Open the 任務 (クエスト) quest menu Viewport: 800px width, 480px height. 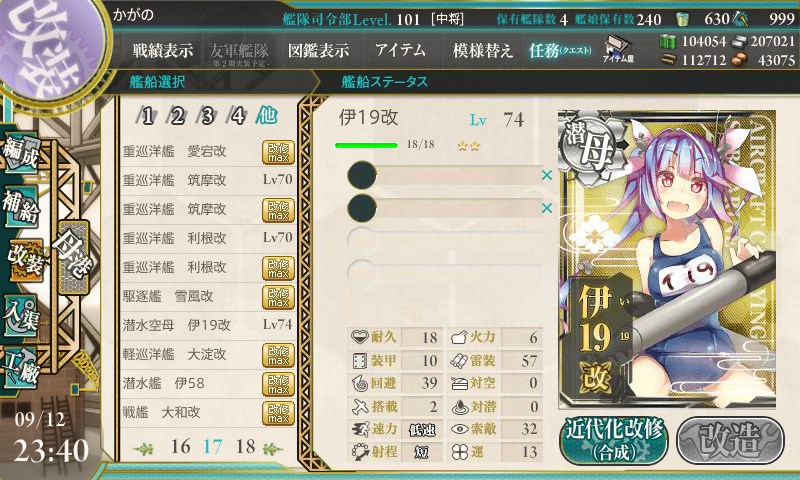[x=560, y=50]
